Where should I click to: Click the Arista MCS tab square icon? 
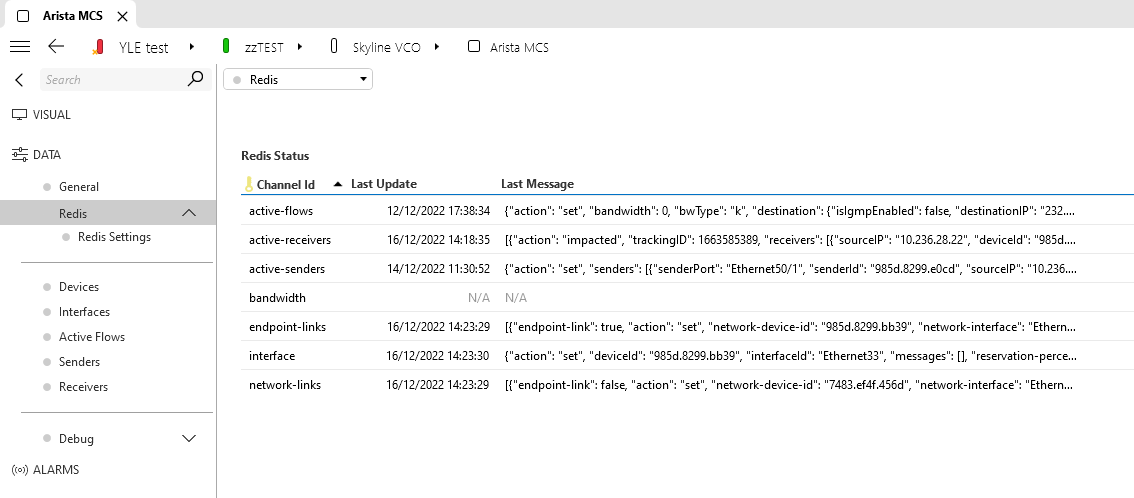(23, 16)
